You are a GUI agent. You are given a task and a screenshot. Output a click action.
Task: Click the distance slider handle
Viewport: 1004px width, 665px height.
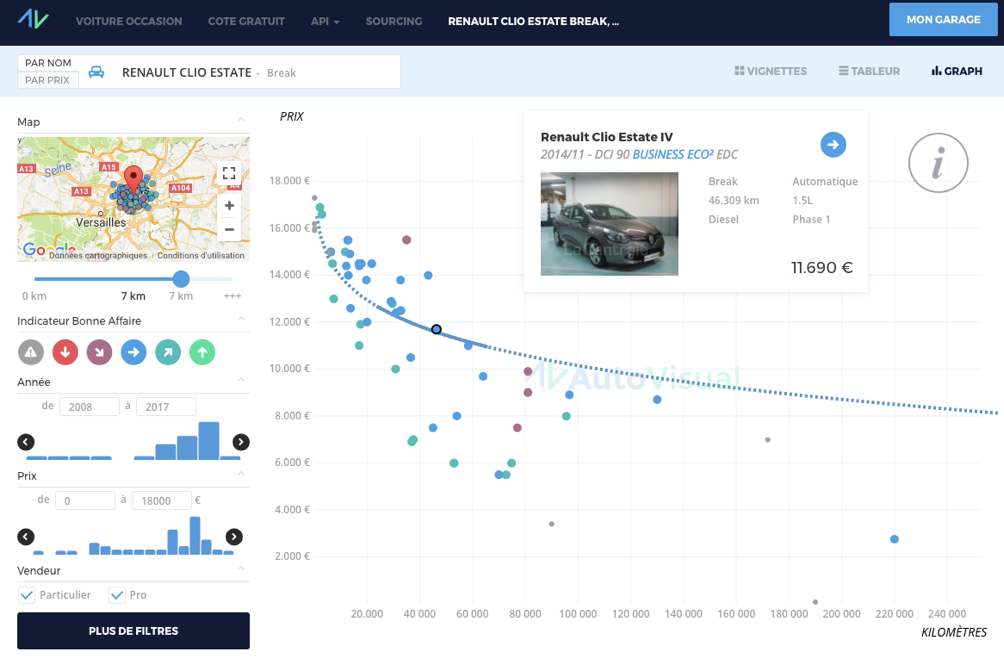click(181, 278)
